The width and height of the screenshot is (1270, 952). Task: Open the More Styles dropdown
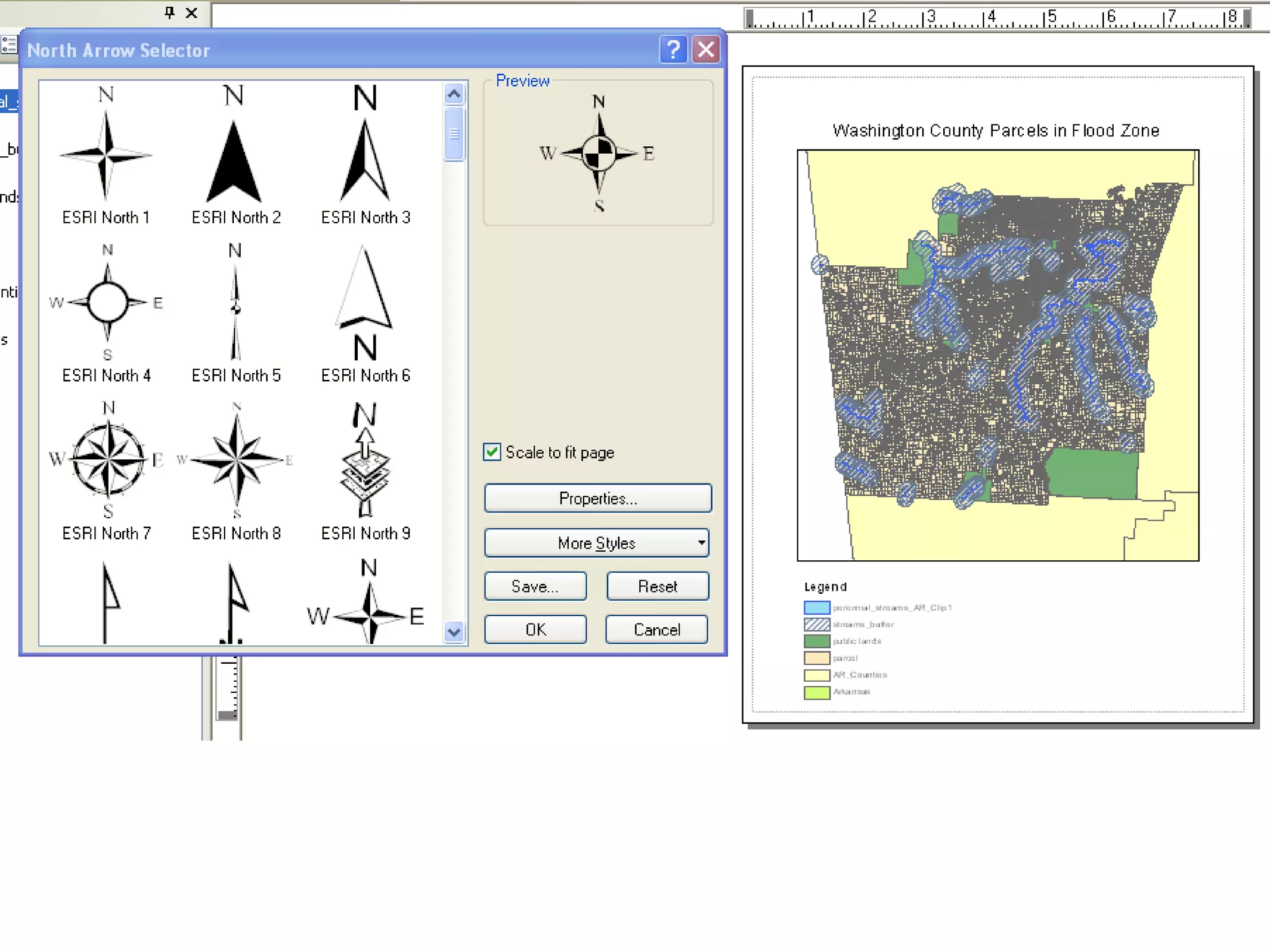597,543
